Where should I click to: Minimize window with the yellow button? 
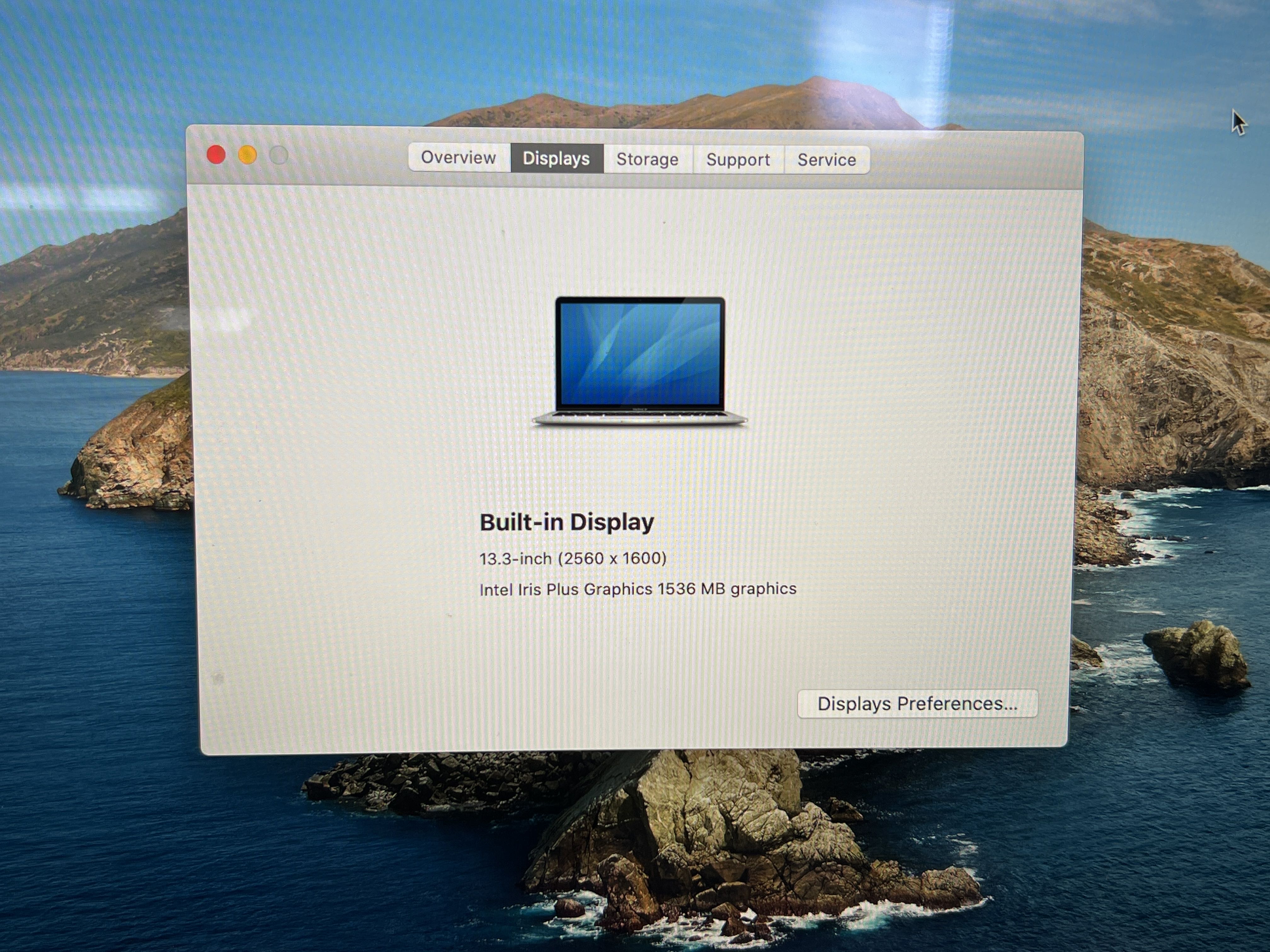(x=248, y=155)
